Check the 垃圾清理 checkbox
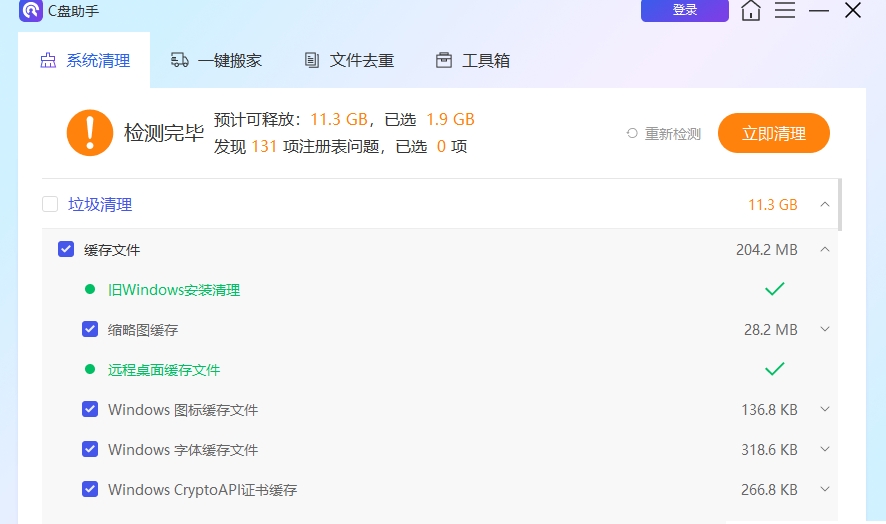This screenshot has width=886, height=524. [x=50, y=204]
